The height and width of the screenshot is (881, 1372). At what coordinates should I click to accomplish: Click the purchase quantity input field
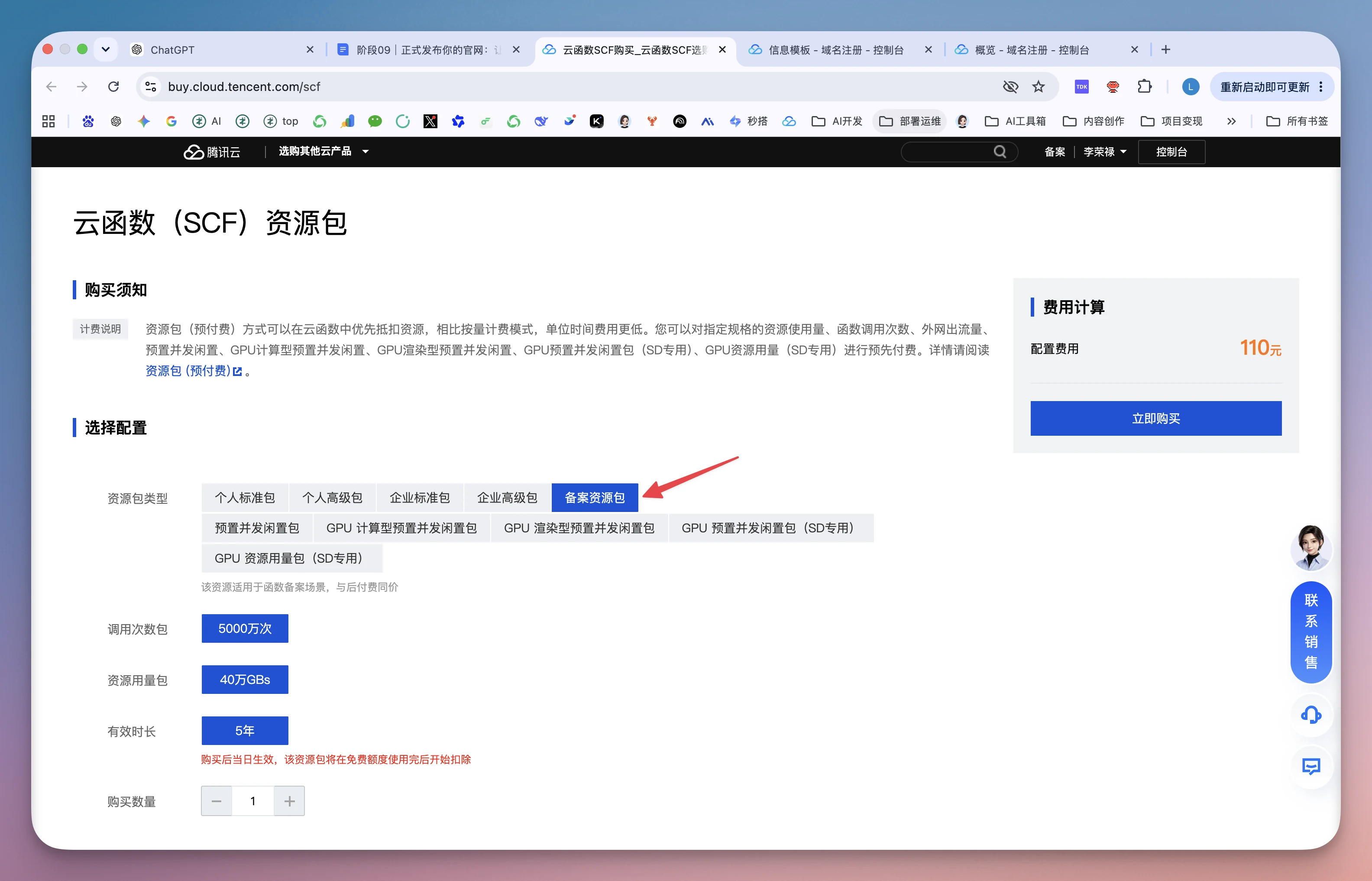[253, 801]
